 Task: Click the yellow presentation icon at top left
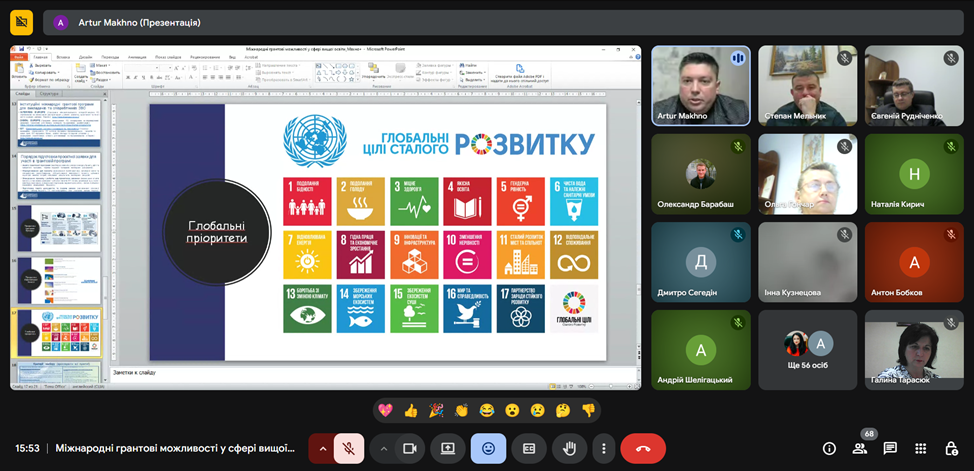pos(21,22)
